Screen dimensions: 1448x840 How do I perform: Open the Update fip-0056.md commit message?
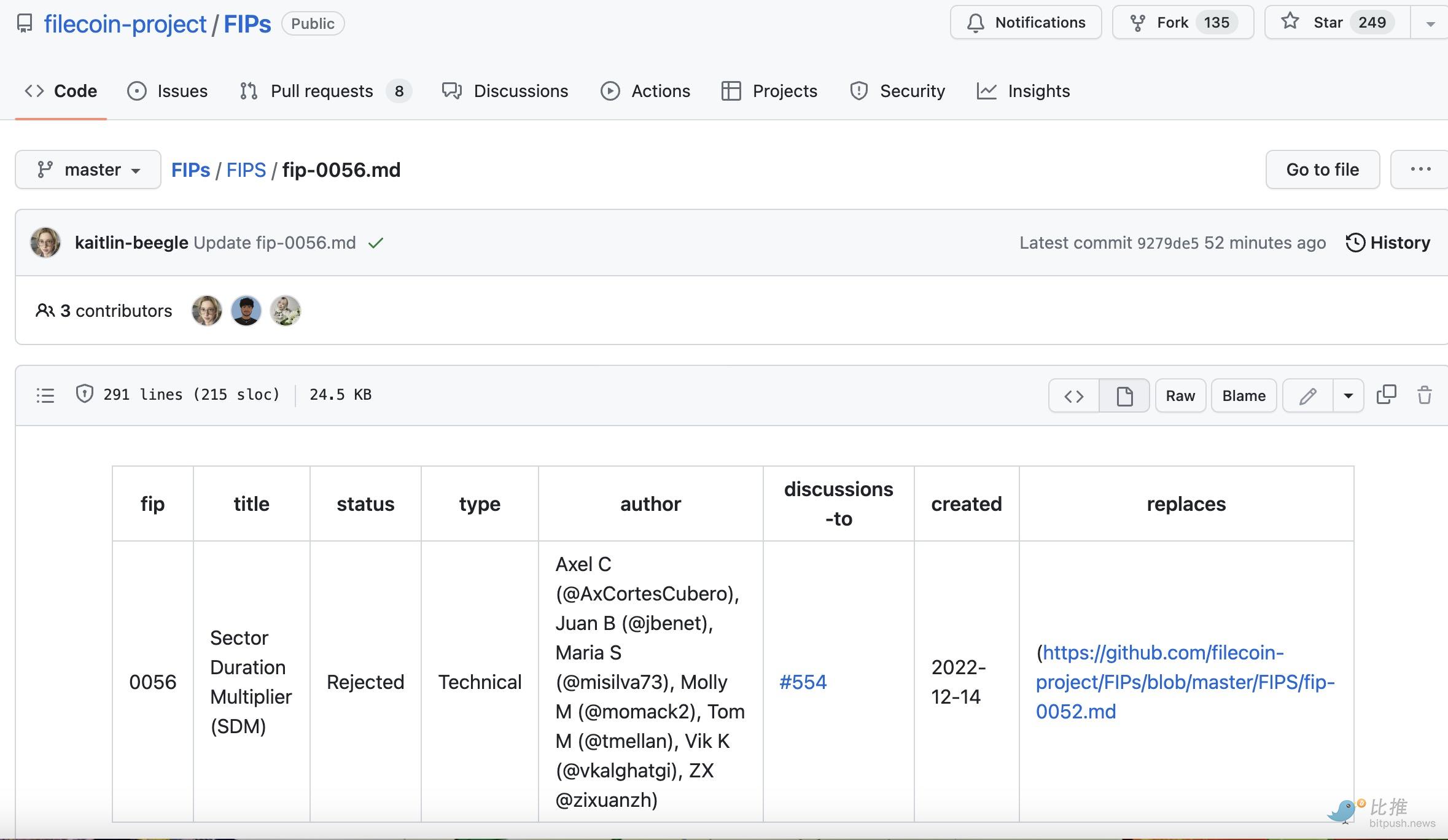pos(274,243)
